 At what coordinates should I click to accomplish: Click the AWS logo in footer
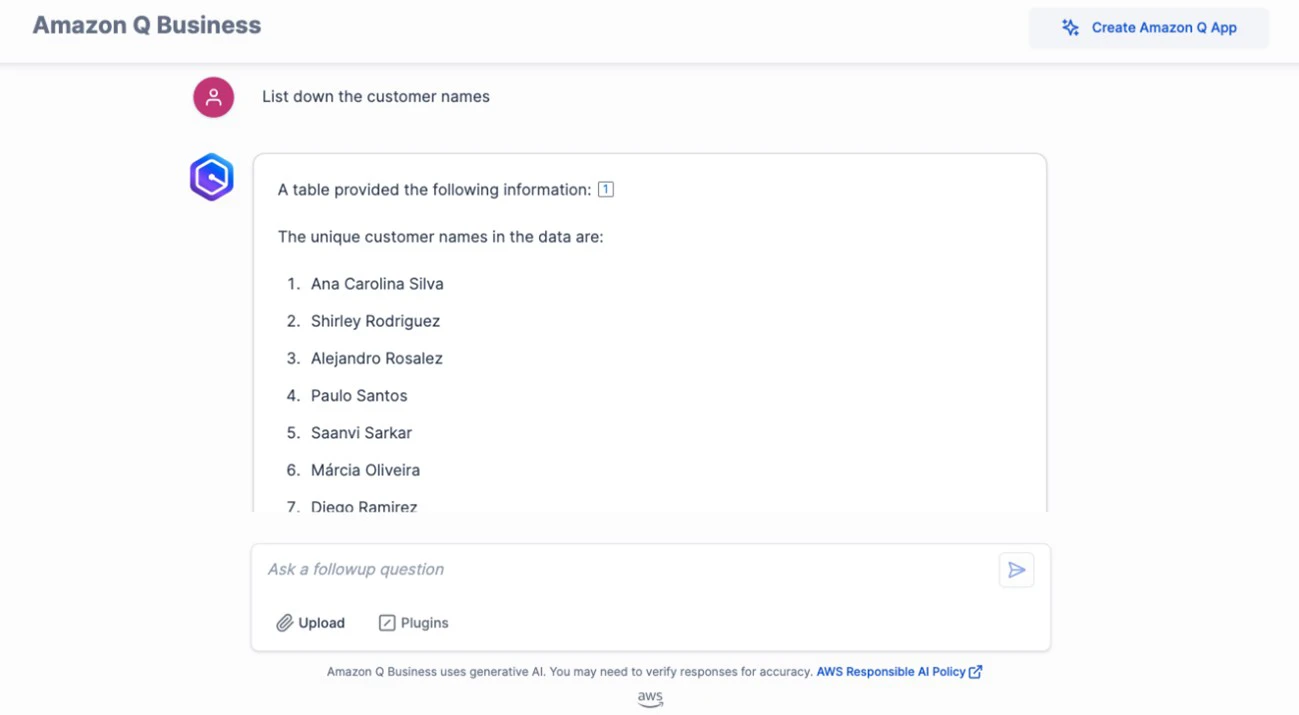(650, 698)
